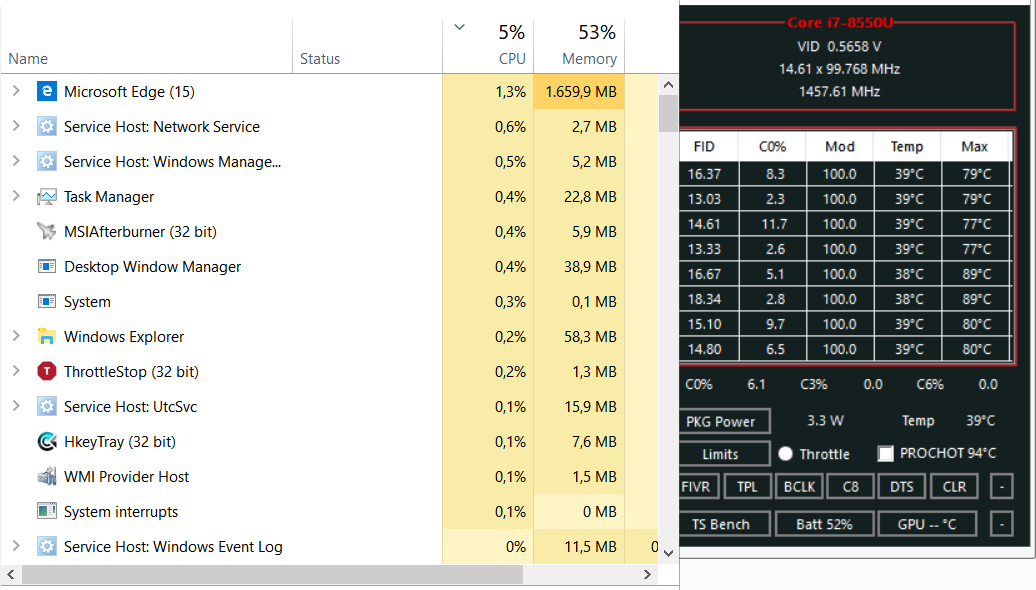The height and width of the screenshot is (590, 1036).
Task: Expand Service Host: Network Service row
Action: (17, 126)
